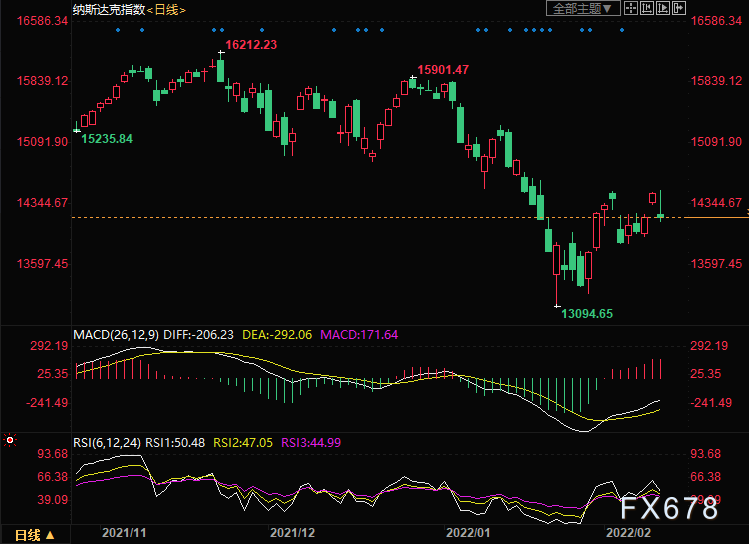Screen dimensions: 749x544
Task: Click the left RSI axis value 93.68
Action: [53, 454]
